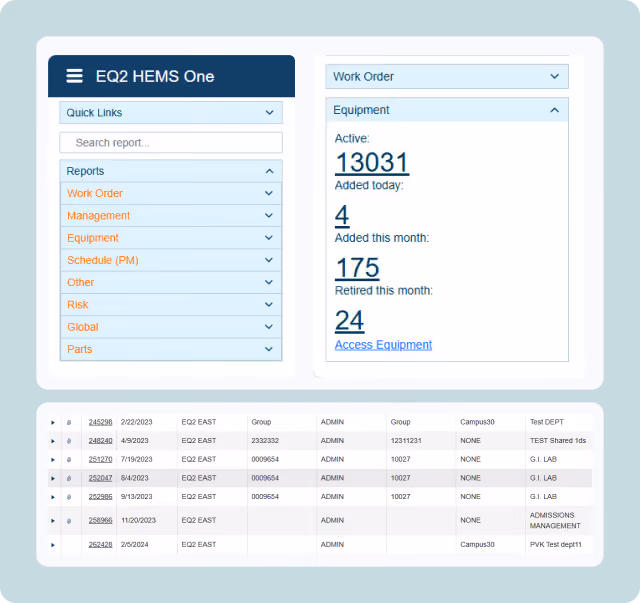
Task: Open work order 258966
Action: tap(100, 521)
